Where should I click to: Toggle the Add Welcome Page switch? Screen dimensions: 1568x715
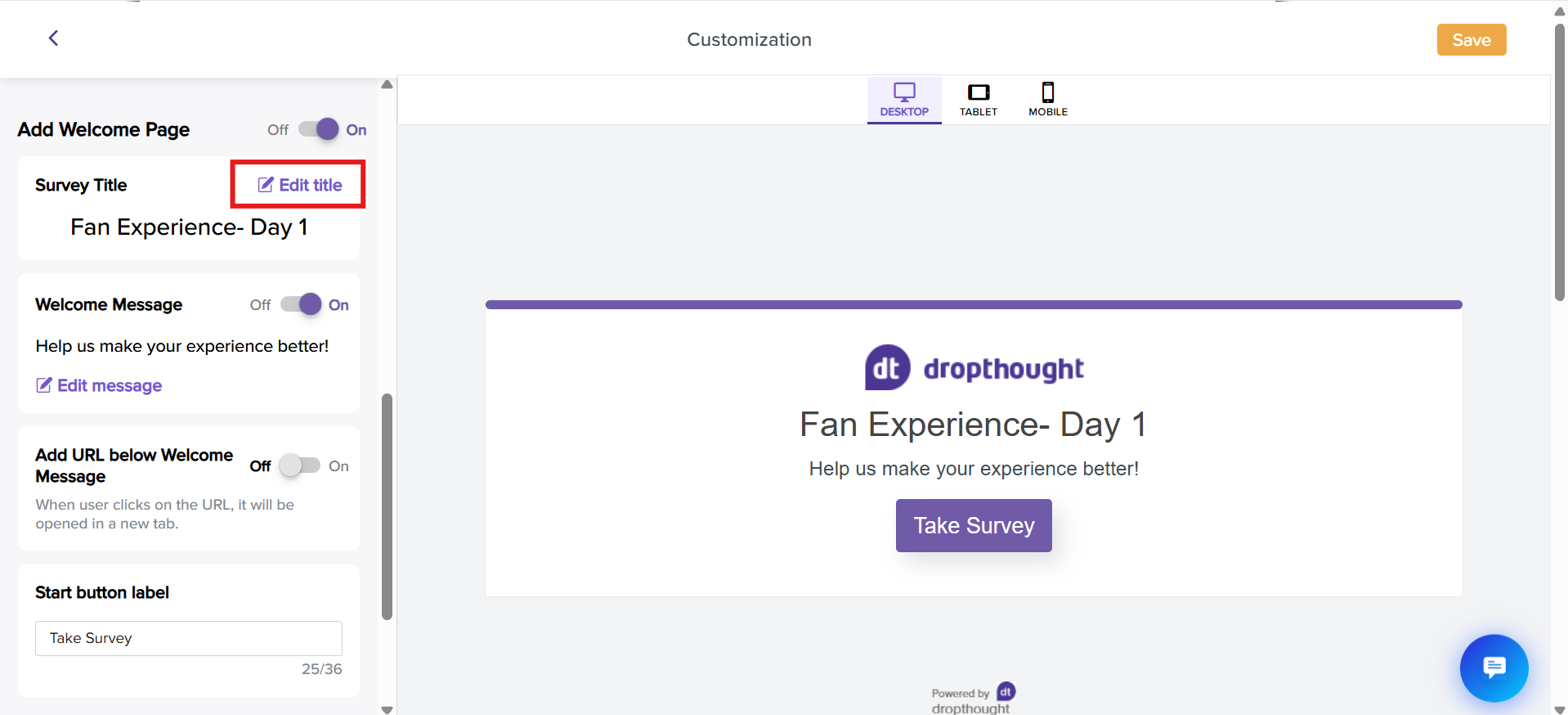click(319, 129)
